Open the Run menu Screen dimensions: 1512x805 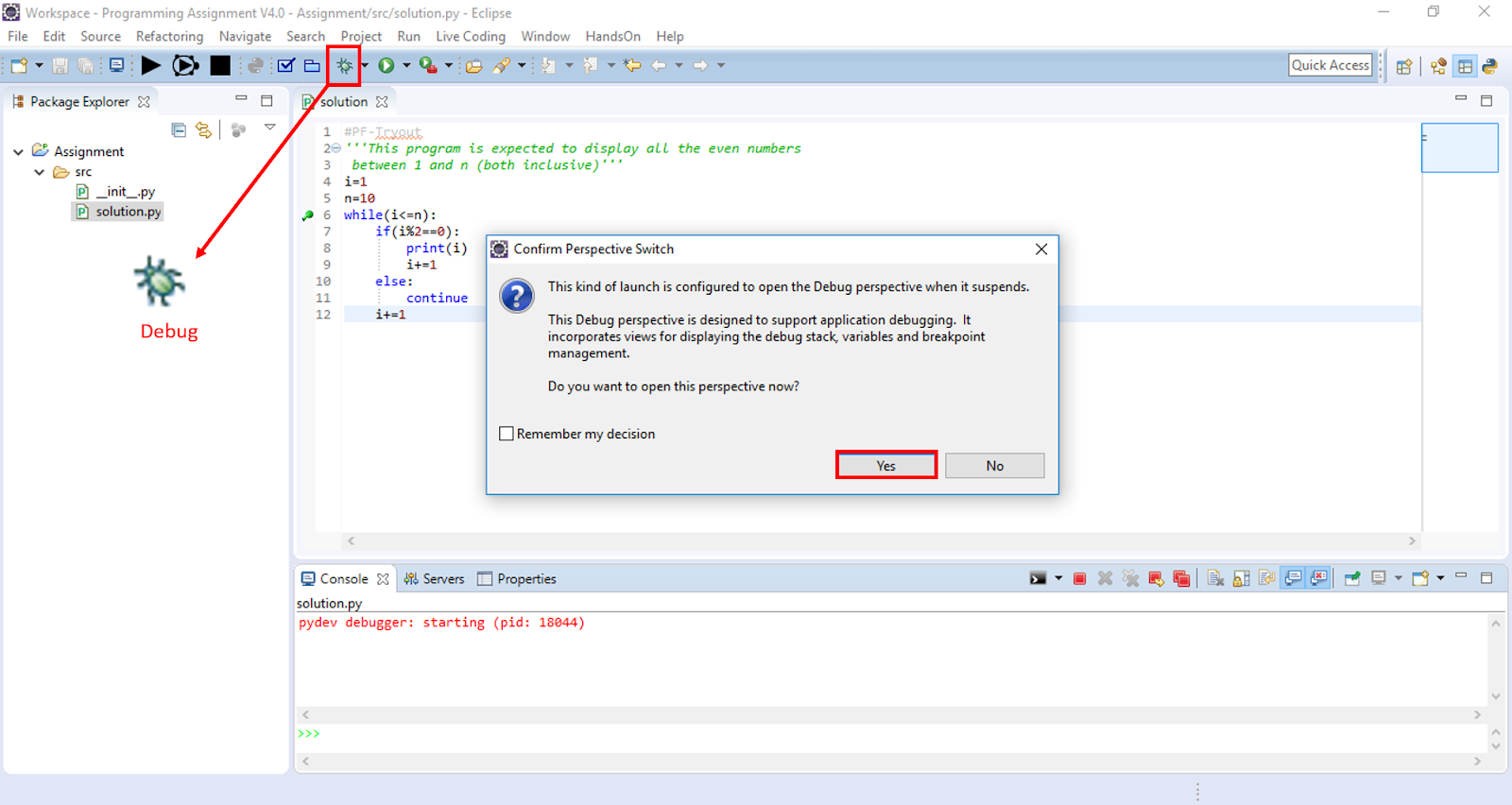tap(409, 36)
